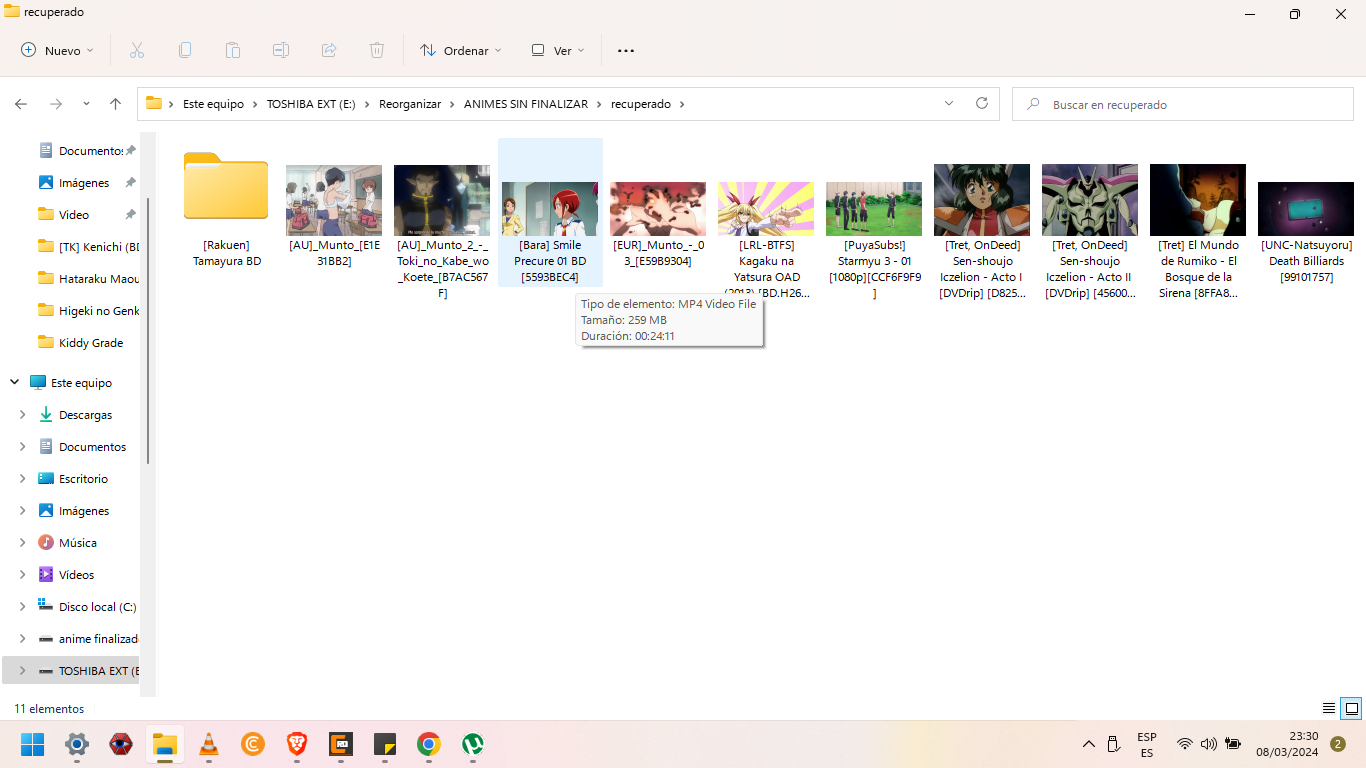Expand the Descargas tree node
Screen dimensions: 1366x768
point(22,414)
